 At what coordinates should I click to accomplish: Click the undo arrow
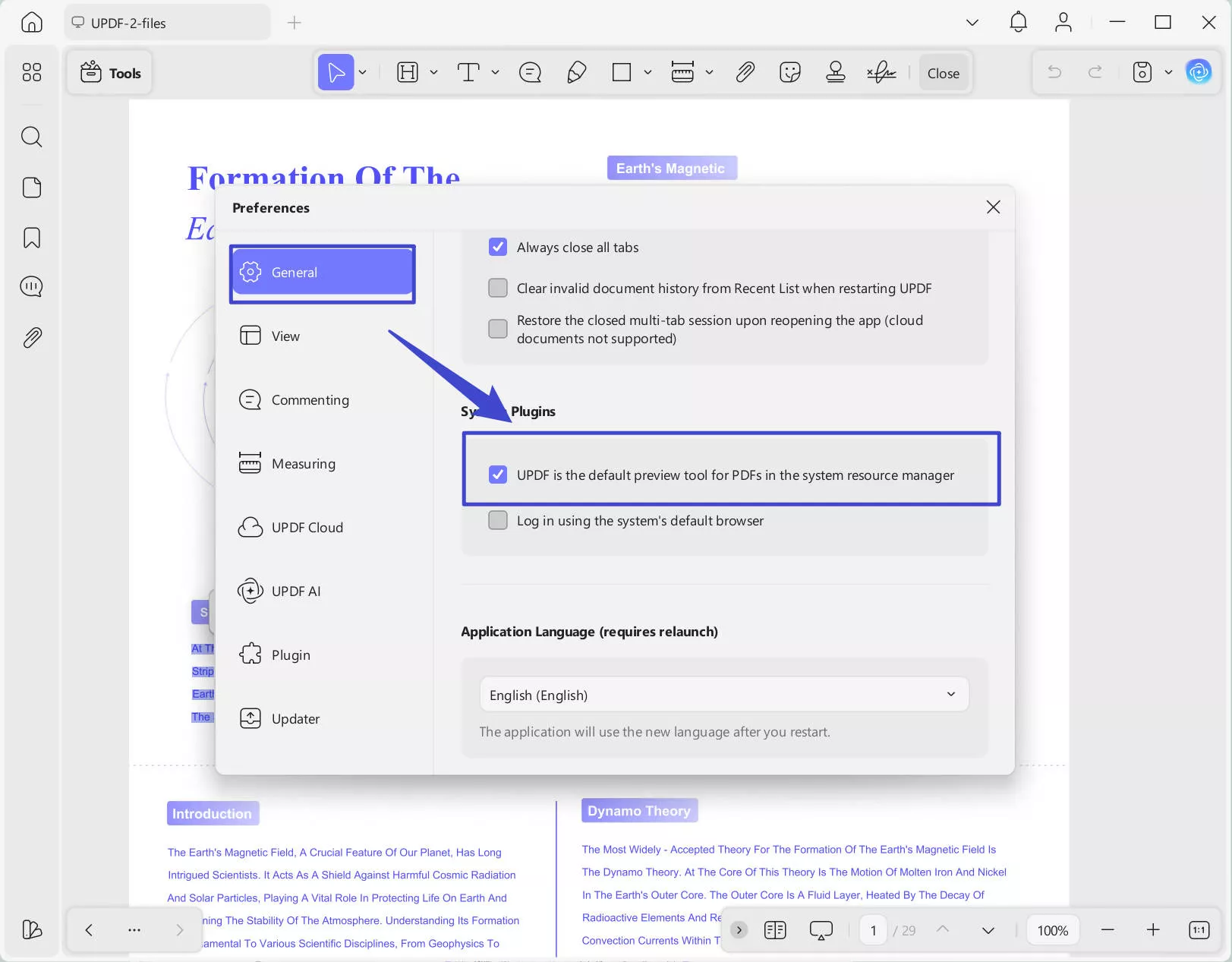coord(1054,73)
